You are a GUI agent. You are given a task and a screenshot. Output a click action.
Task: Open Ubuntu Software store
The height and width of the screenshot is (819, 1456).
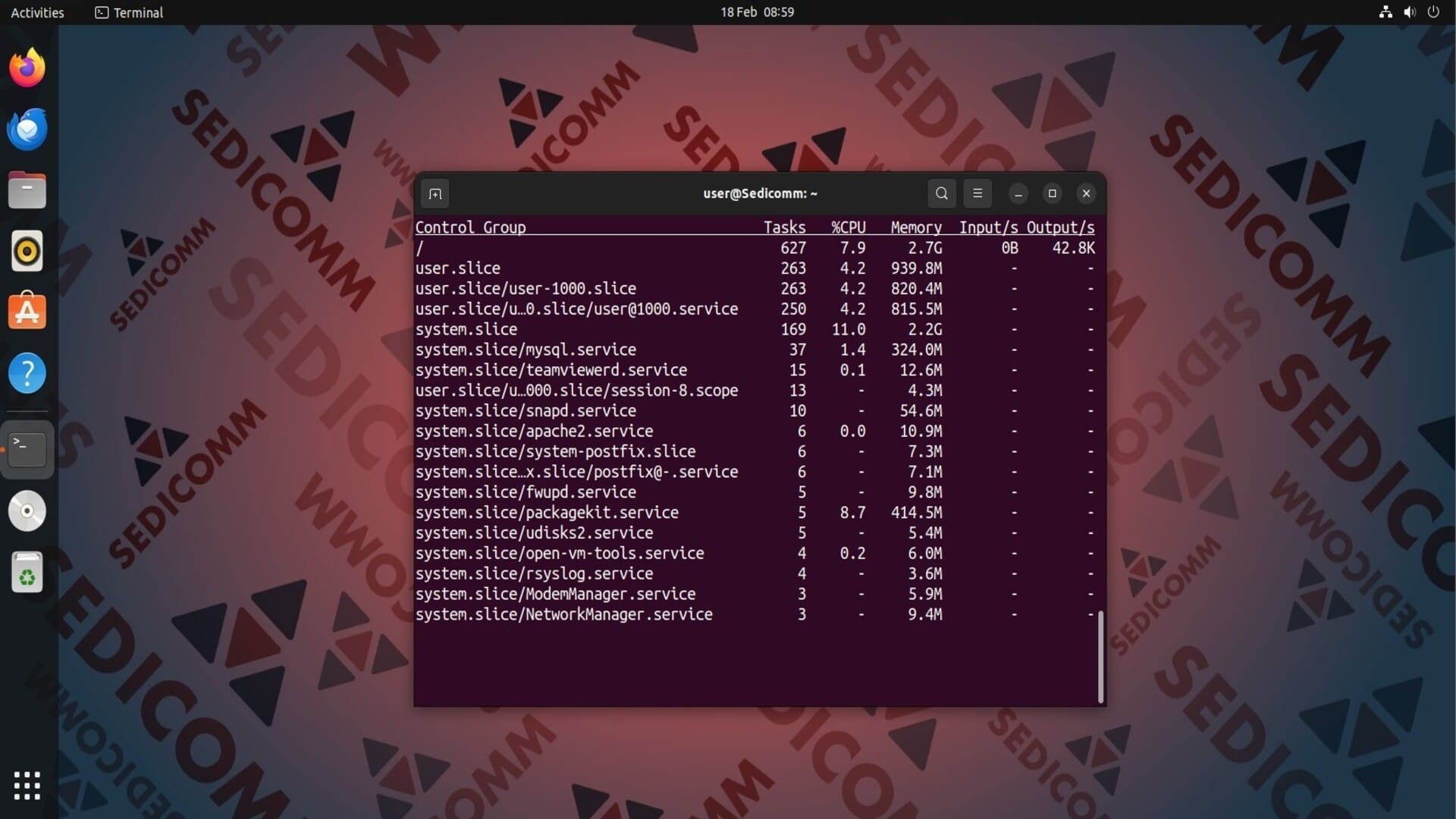coord(27,312)
